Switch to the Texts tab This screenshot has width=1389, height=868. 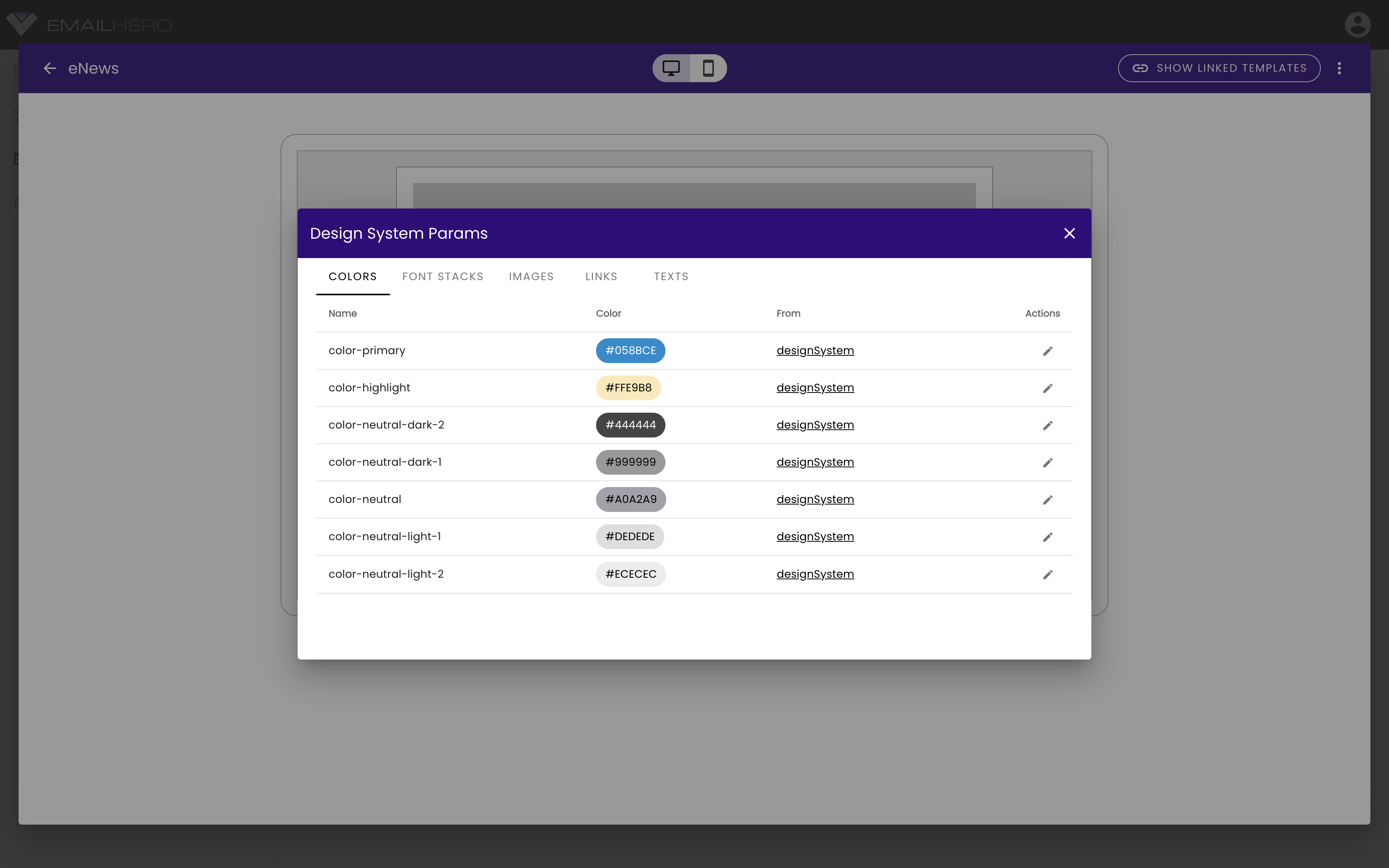pyautogui.click(x=671, y=277)
